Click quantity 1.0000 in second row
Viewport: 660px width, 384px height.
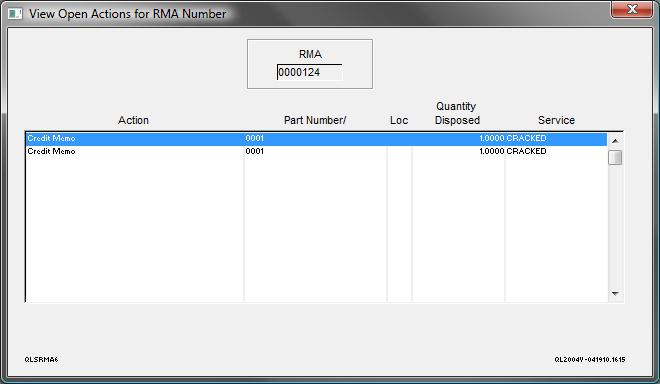click(x=492, y=151)
